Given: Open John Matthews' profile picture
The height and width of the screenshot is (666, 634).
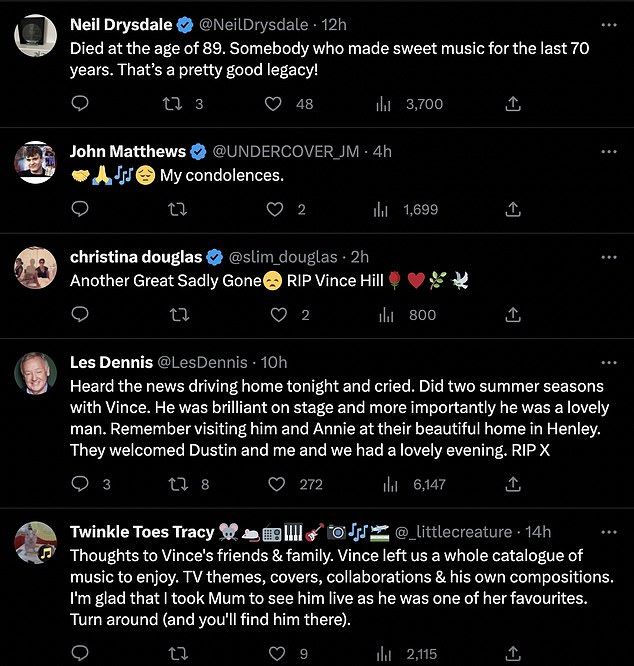Looking at the screenshot, I should pos(35,161).
